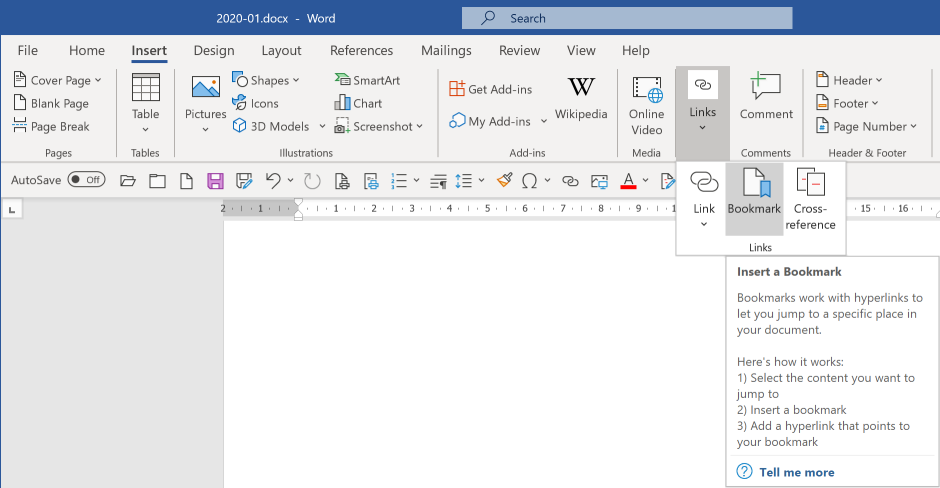The width and height of the screenshot is (940, 488).
Task: Switch to the Home tab
Action: pyautogui.click(x=87, y=50)
